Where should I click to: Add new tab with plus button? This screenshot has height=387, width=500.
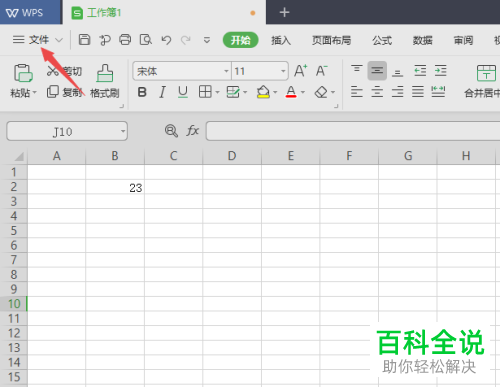point(284,13)
